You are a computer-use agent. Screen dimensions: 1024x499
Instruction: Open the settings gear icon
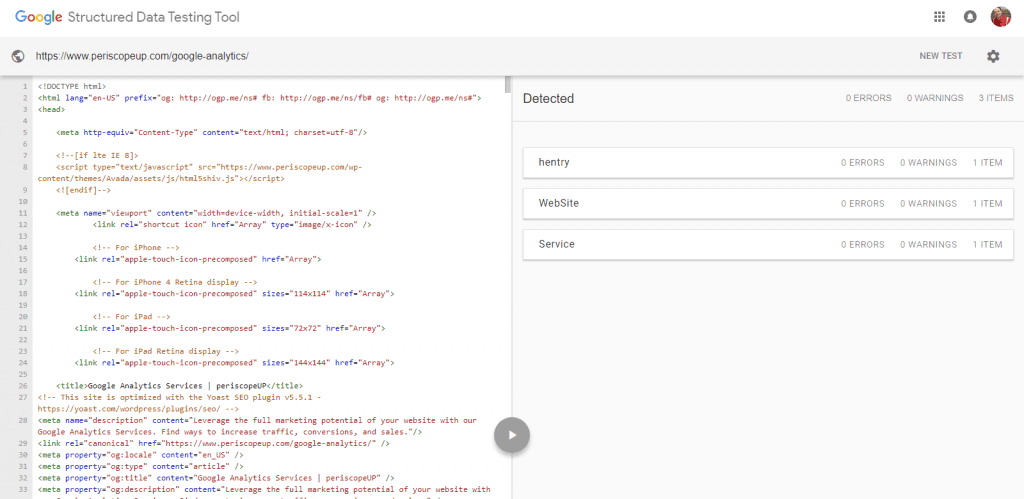pyautogui.click(x=993, y=56)
